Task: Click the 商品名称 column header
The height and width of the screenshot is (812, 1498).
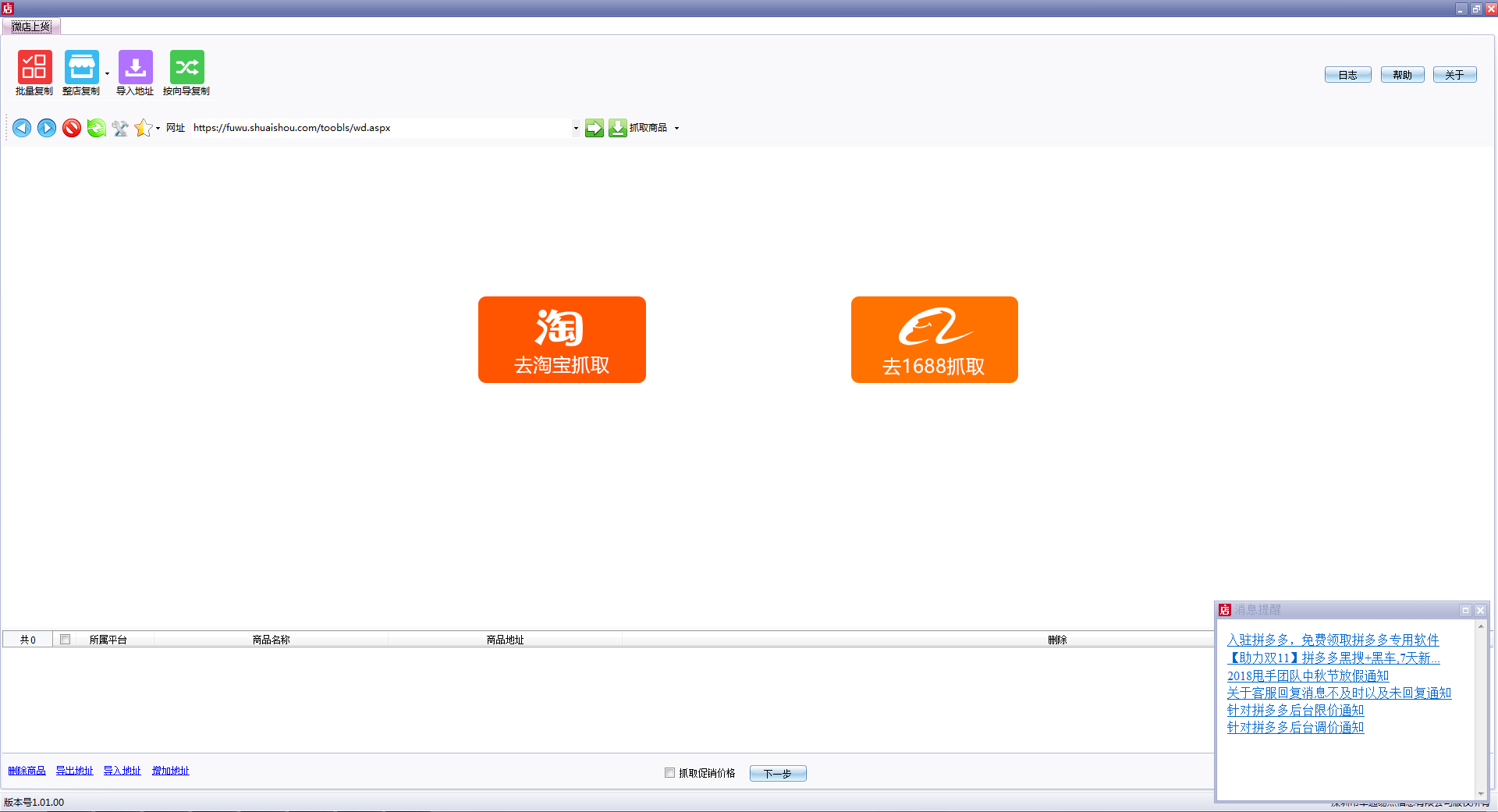Action: [271, 640]
